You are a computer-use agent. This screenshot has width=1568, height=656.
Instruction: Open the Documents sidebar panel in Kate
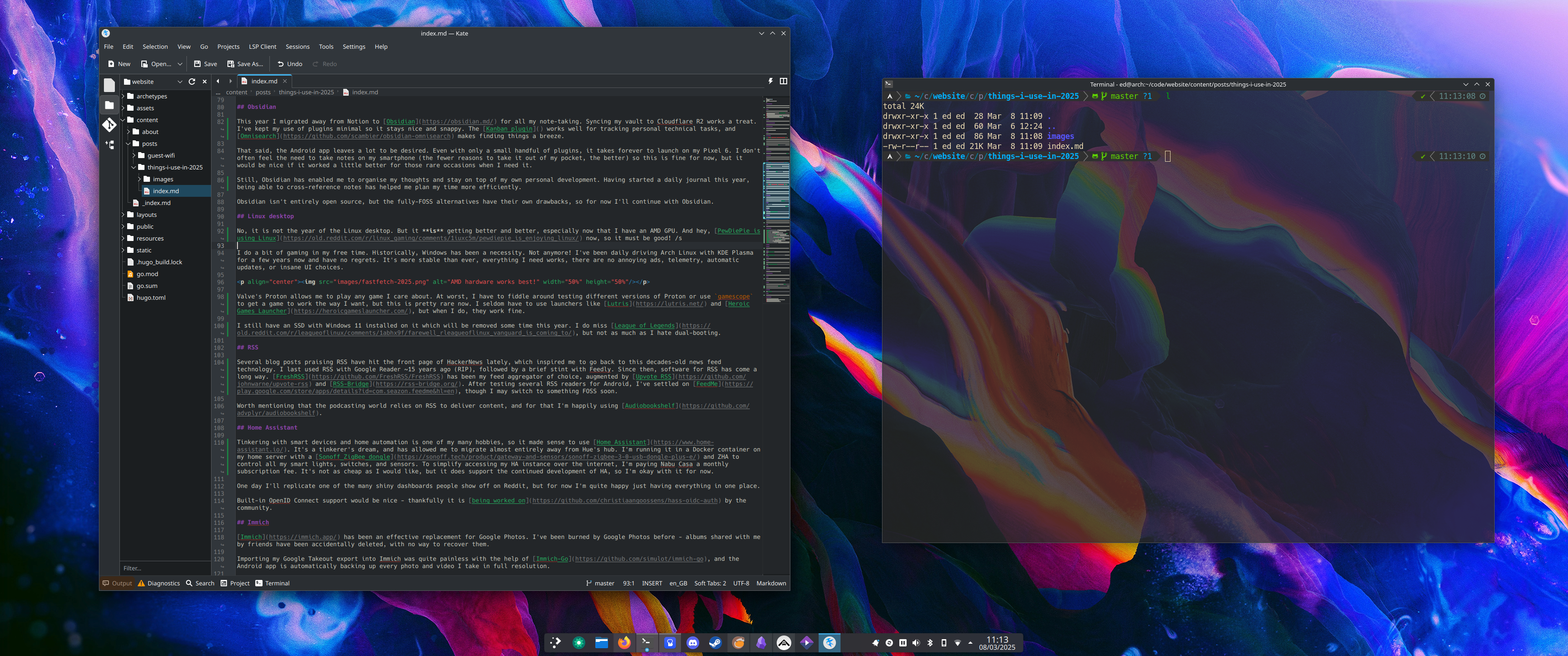[109, 85]
